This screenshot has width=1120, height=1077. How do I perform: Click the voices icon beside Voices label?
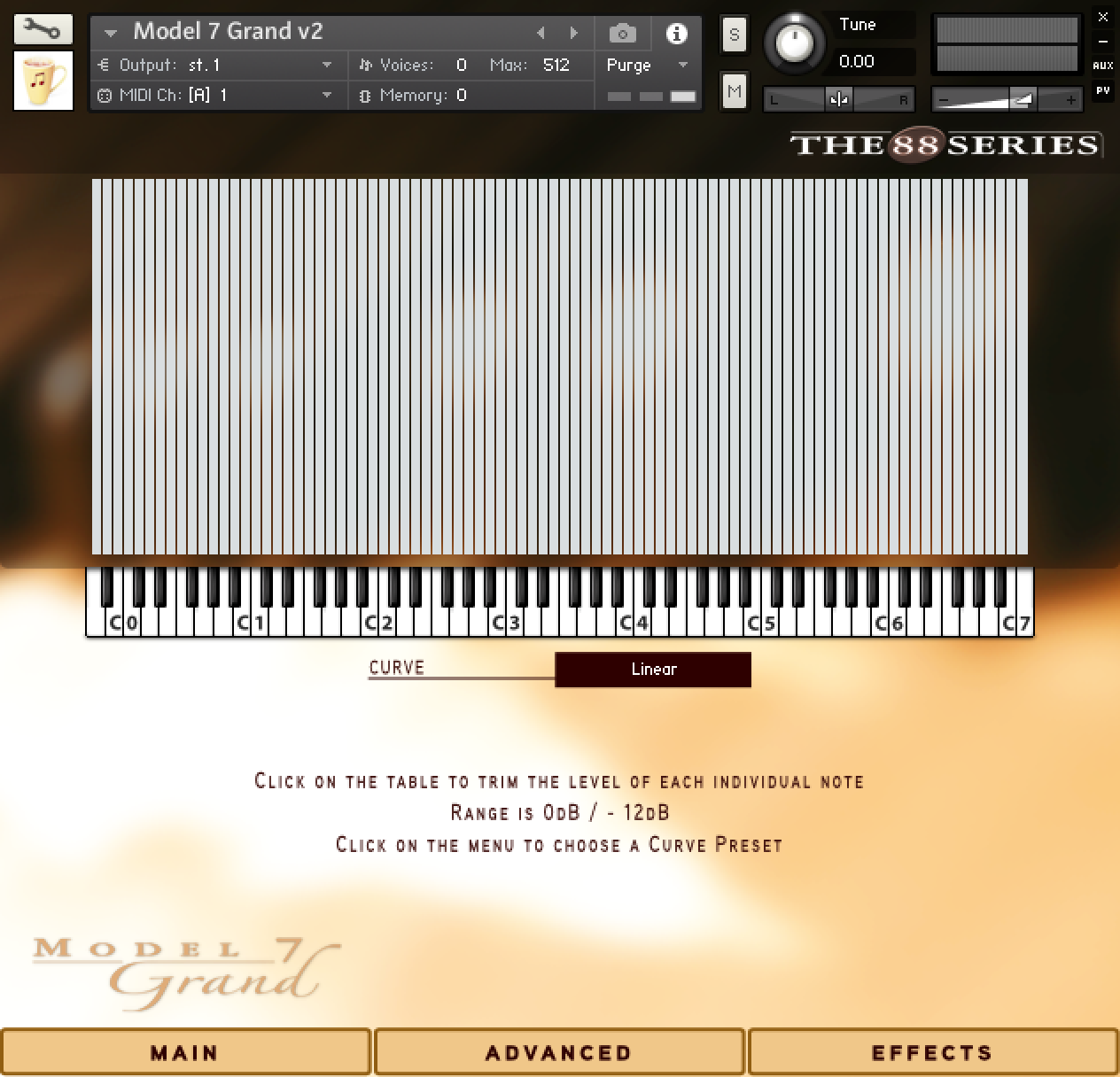tap(364, 65)
